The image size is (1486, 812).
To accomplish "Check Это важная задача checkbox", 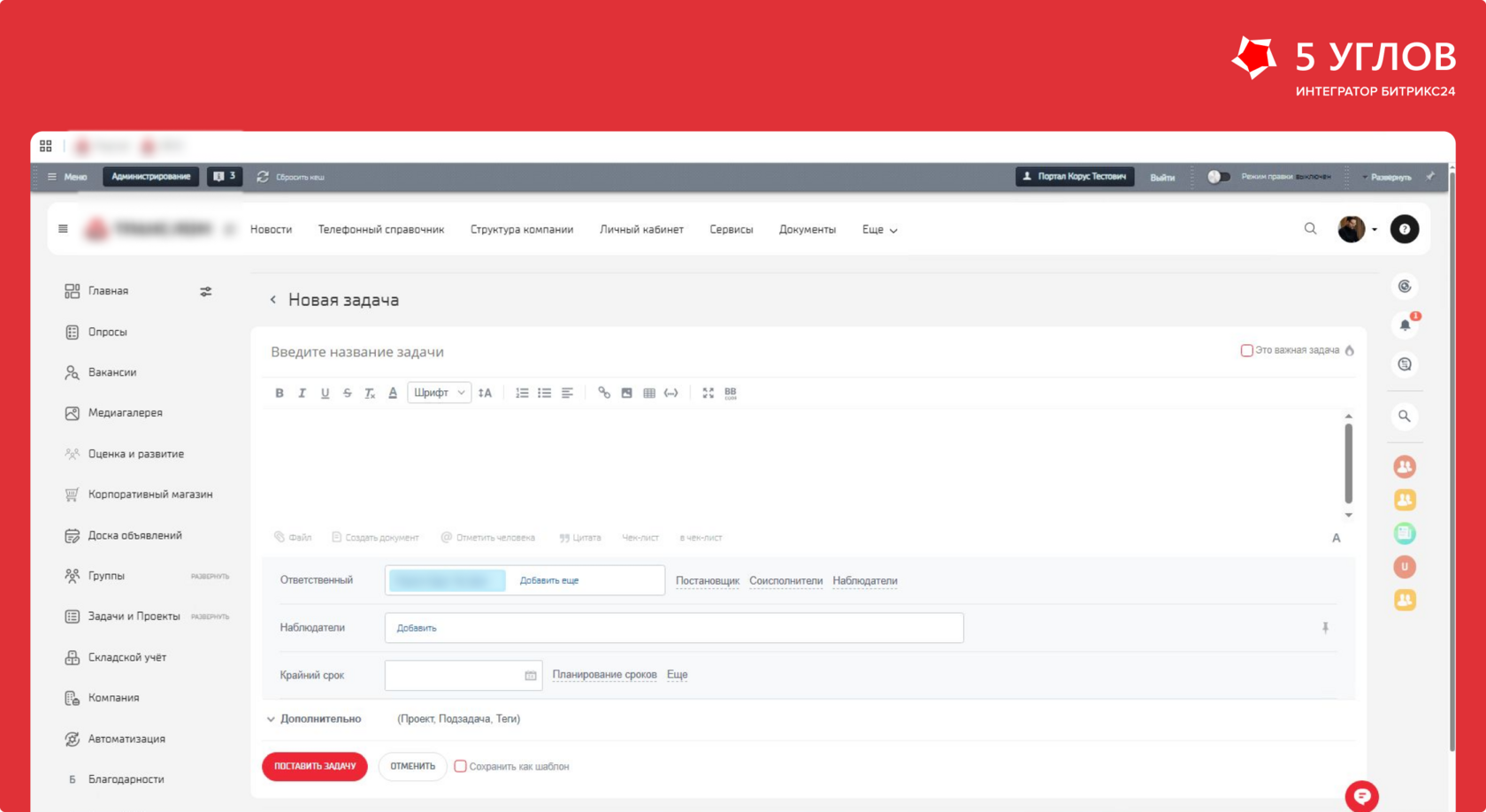I will point(1246,350).
